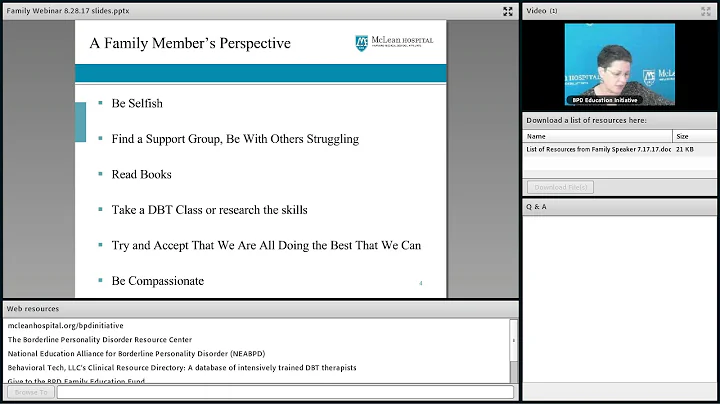Click 'Download a list of resources here' header
This screenshot has height=404, width=720.
coord(586,120)
